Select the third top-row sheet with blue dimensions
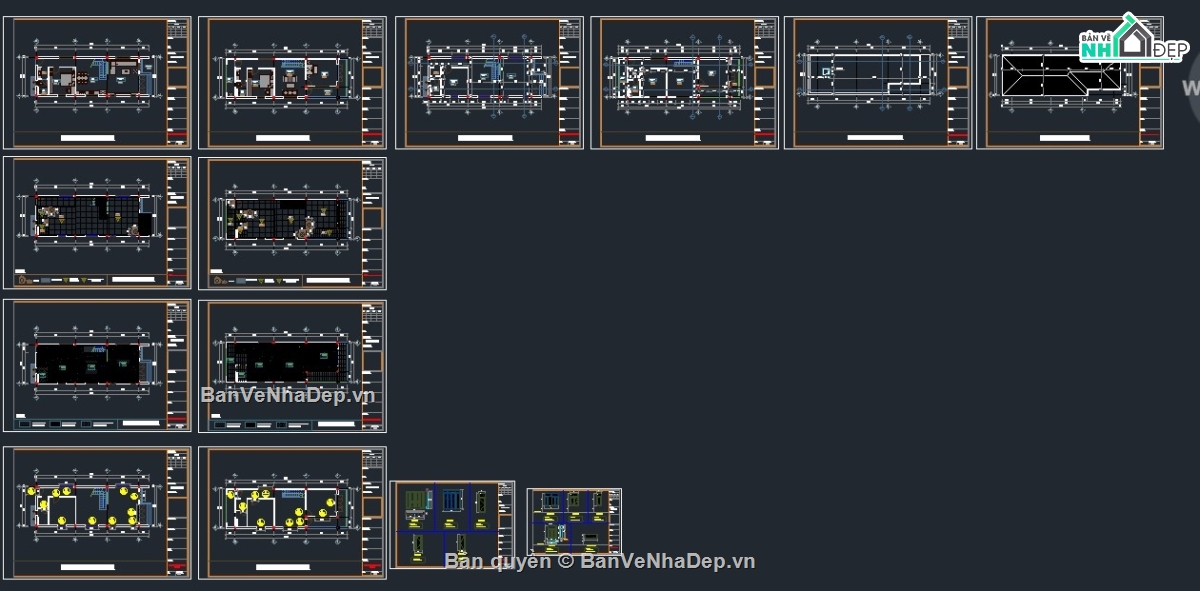 [x=489, y=83]
